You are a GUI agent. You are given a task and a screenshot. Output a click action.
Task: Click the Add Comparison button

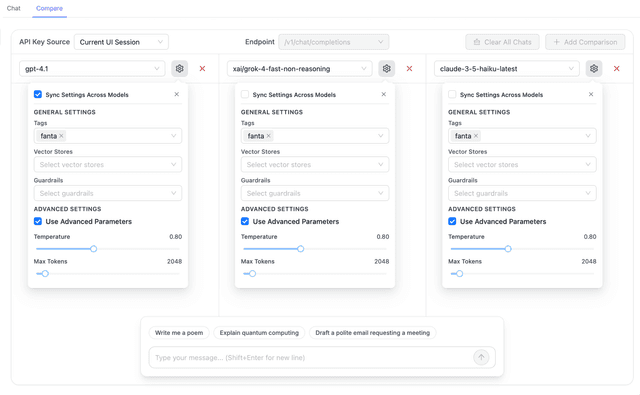click(x=585, y=42)
